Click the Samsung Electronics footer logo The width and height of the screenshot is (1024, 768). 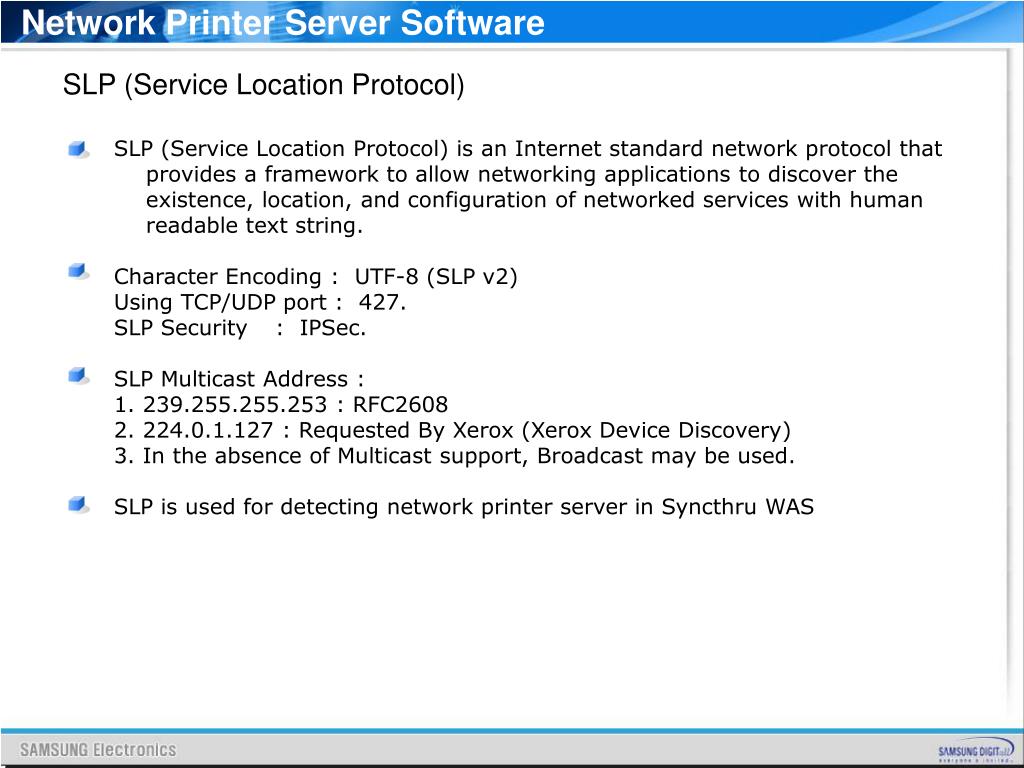[98, 750]
